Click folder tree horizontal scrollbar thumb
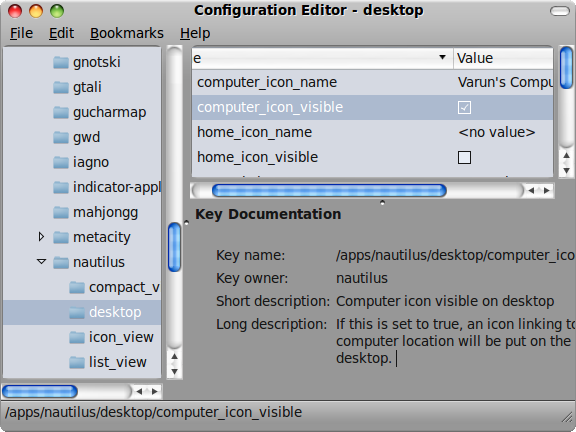Screen dimensions: 576x432 pyautogui.click(x=40, y=392)
